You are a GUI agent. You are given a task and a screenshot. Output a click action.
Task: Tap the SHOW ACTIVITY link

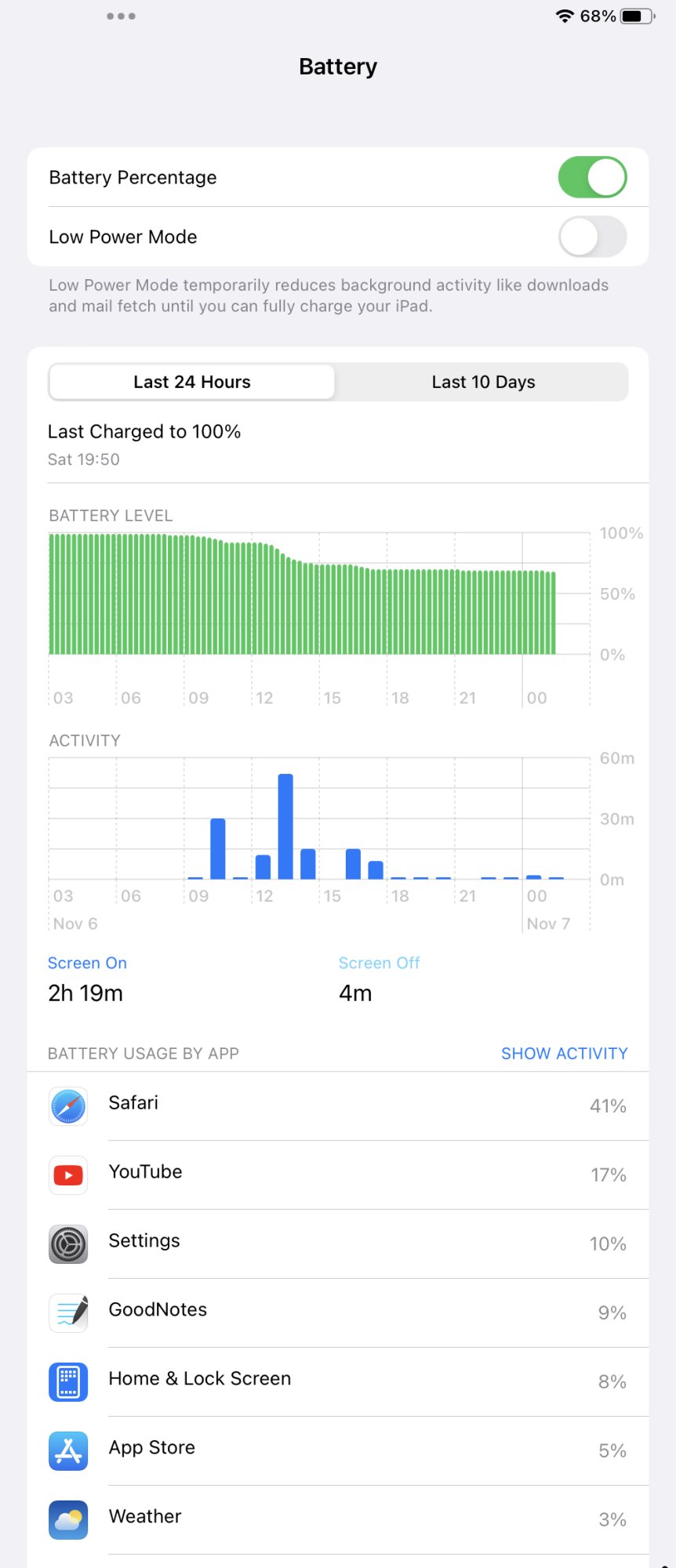coord(564,1054)
